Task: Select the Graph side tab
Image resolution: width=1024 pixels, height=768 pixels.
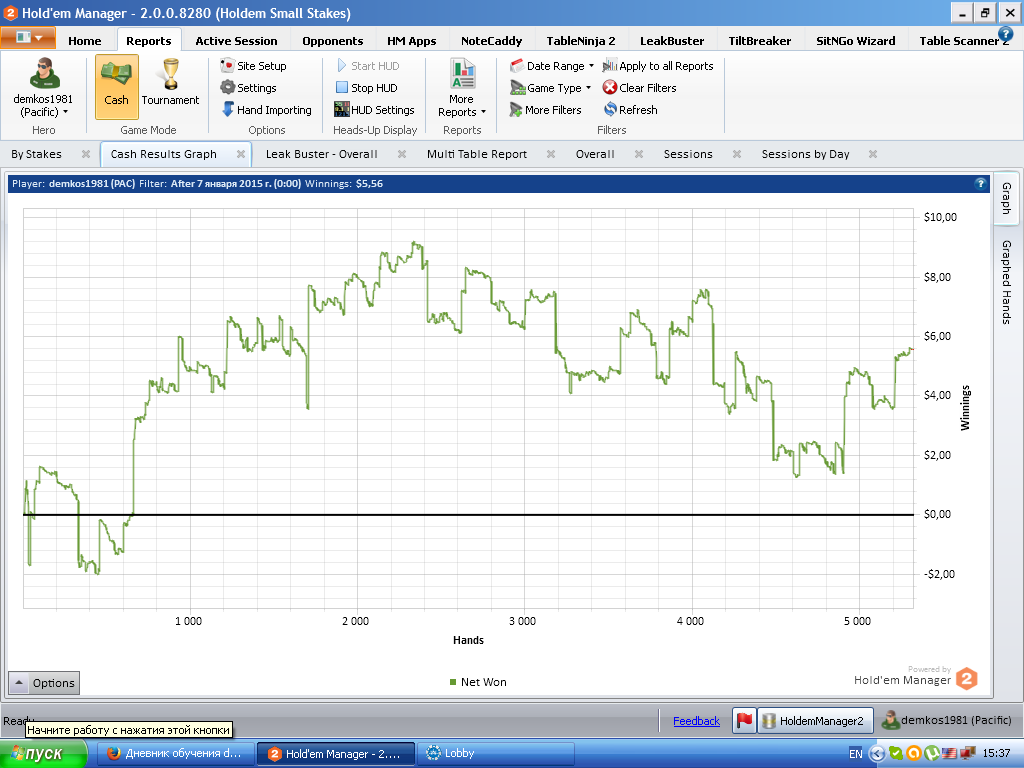Action: pos(1006,198)
